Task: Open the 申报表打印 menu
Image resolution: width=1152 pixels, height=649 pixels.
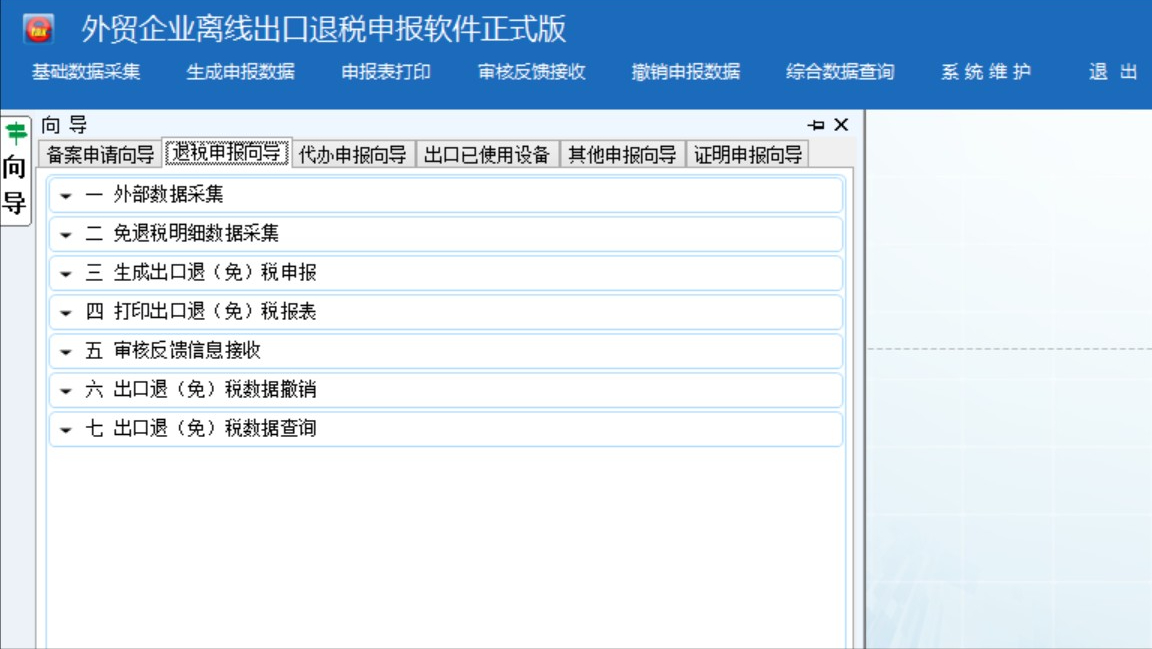Action: coord(386,71)
